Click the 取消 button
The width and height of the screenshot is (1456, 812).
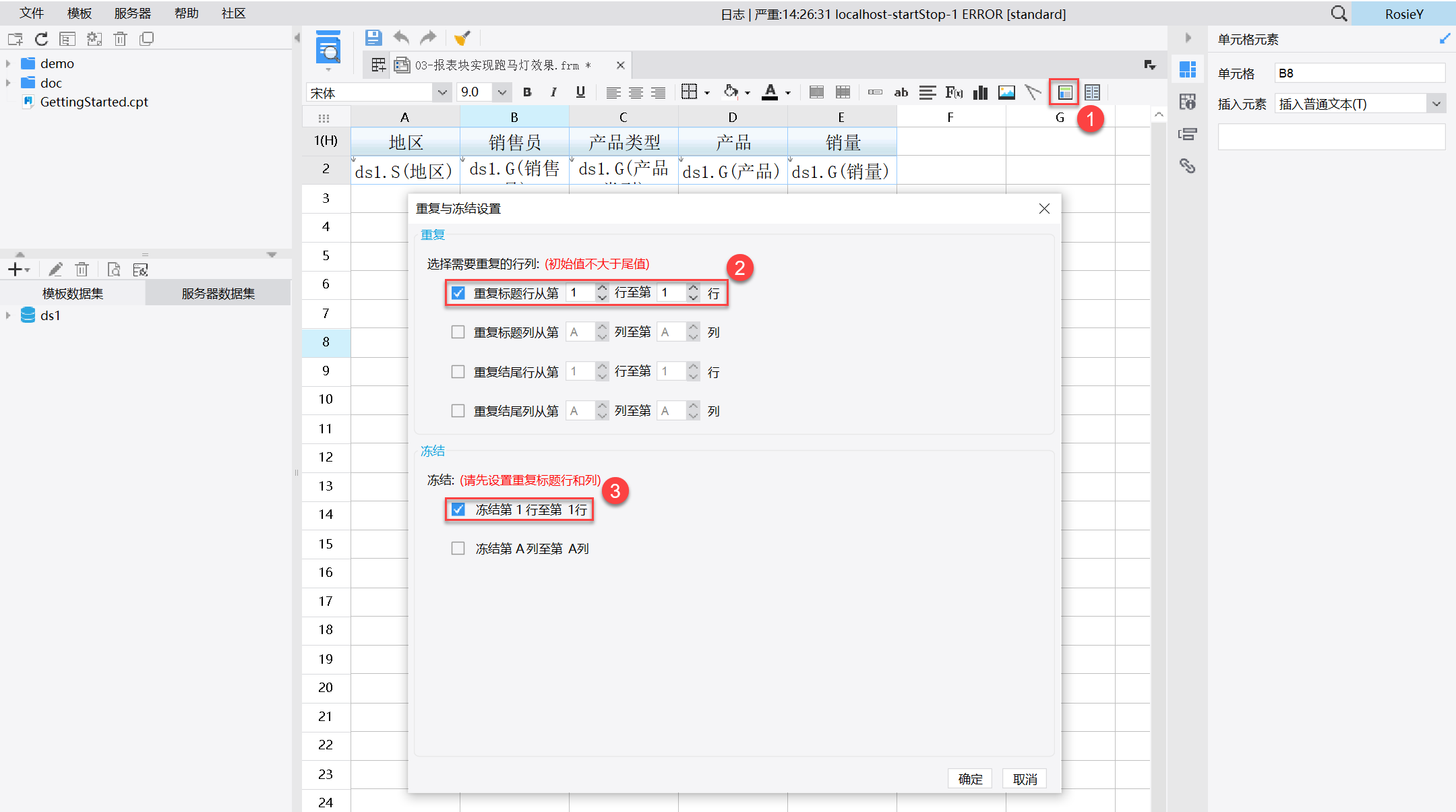1025,779
